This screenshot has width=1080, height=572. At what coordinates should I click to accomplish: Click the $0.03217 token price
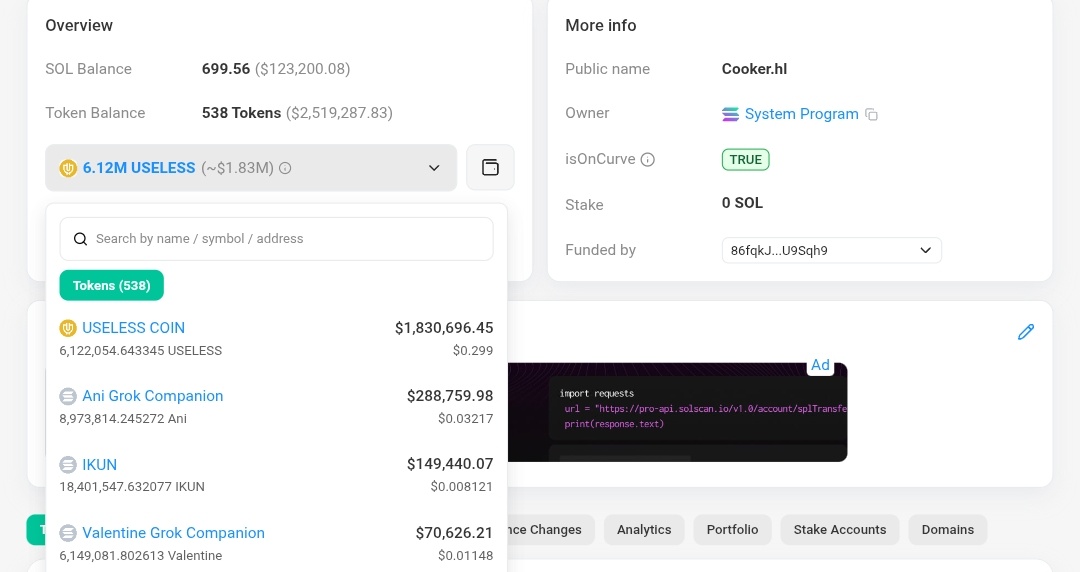[x=466, y=419]
